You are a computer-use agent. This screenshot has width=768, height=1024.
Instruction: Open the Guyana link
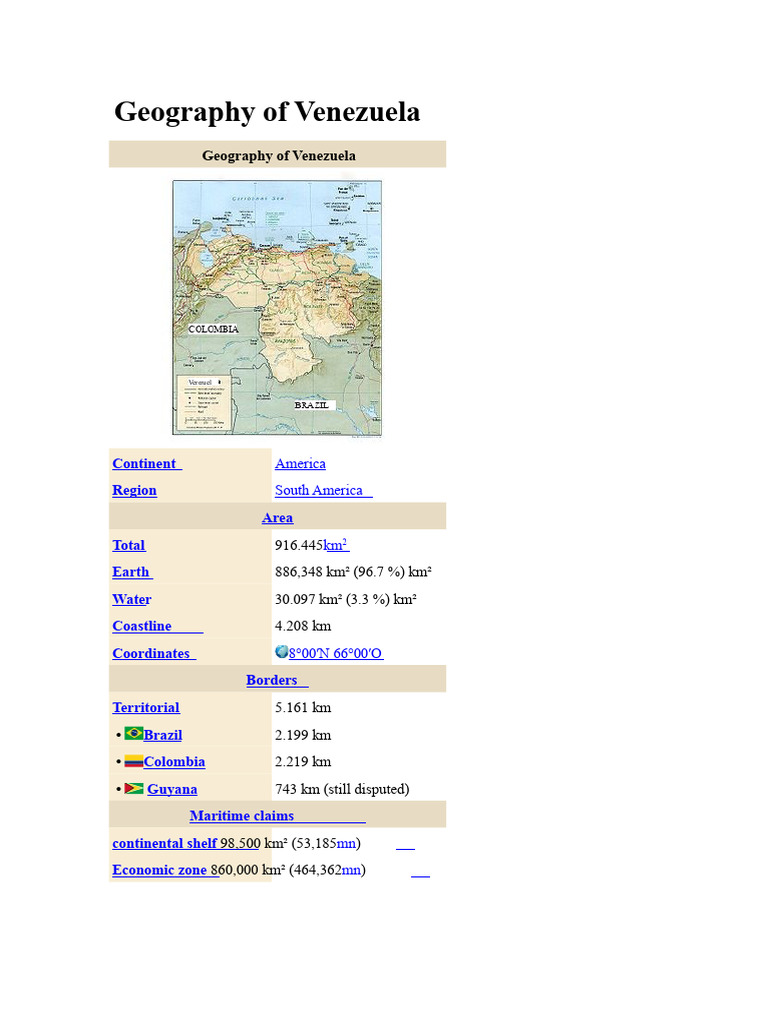point(172,790)
